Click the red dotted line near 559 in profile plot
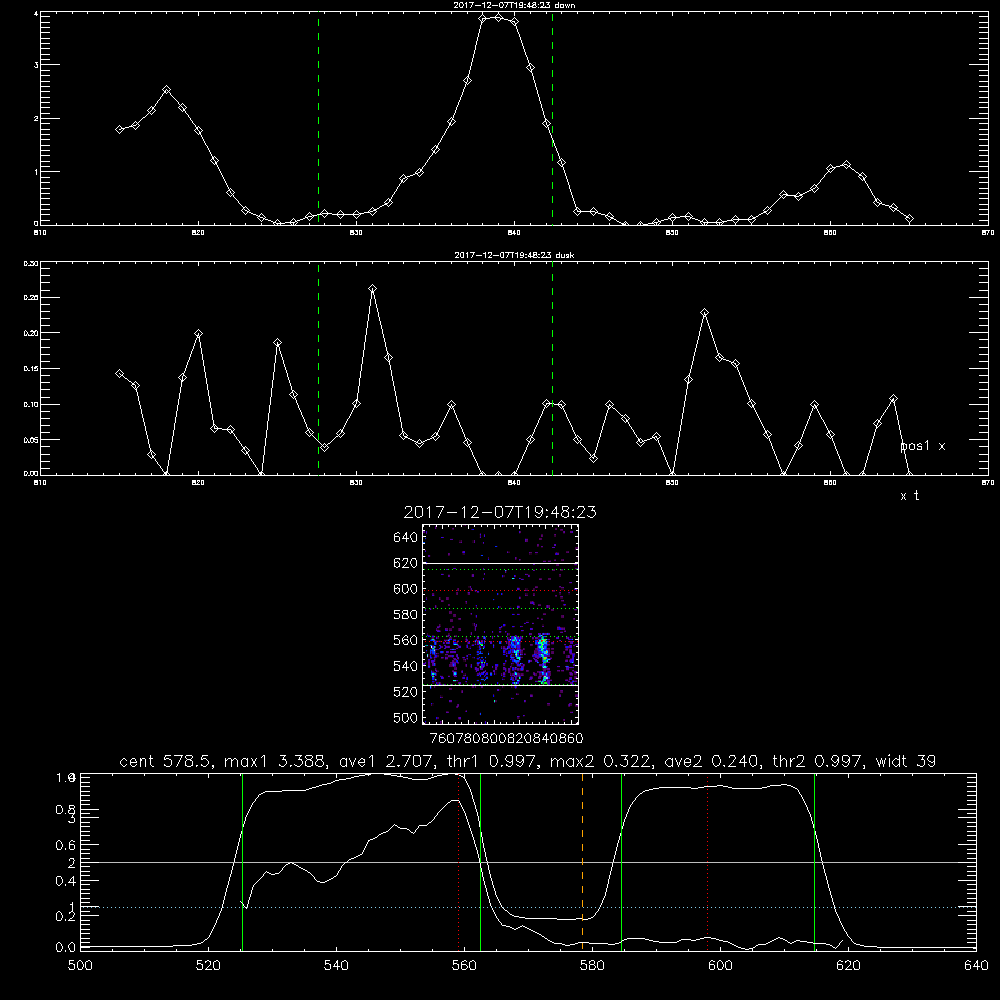1000x1000 pixels. pyautogui.click(x=459, y=861)
